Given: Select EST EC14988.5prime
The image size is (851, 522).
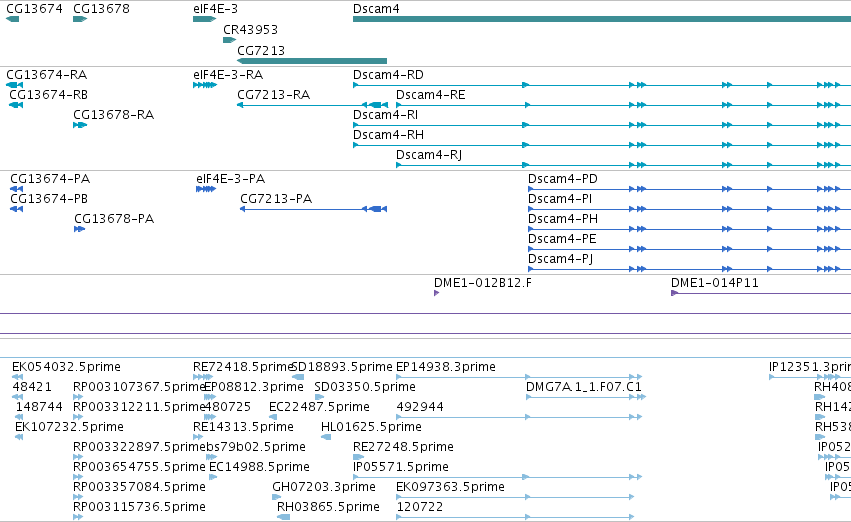Looking at the screenshot, I should (213, 477).
